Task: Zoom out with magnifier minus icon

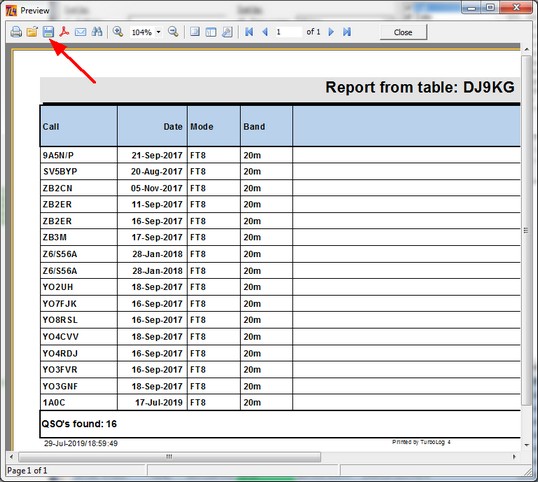Action: pyautogui.click(x=173, y=32)
